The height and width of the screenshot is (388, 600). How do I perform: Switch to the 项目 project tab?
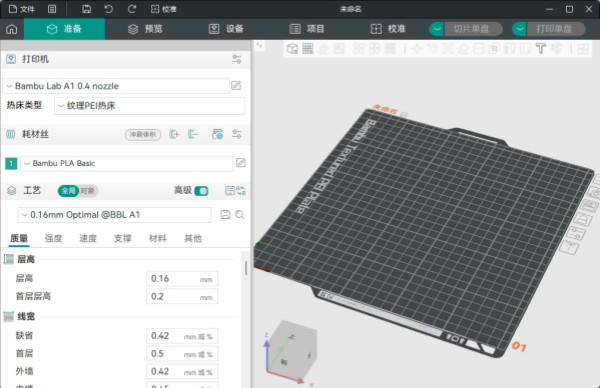[x=307, y=29]
